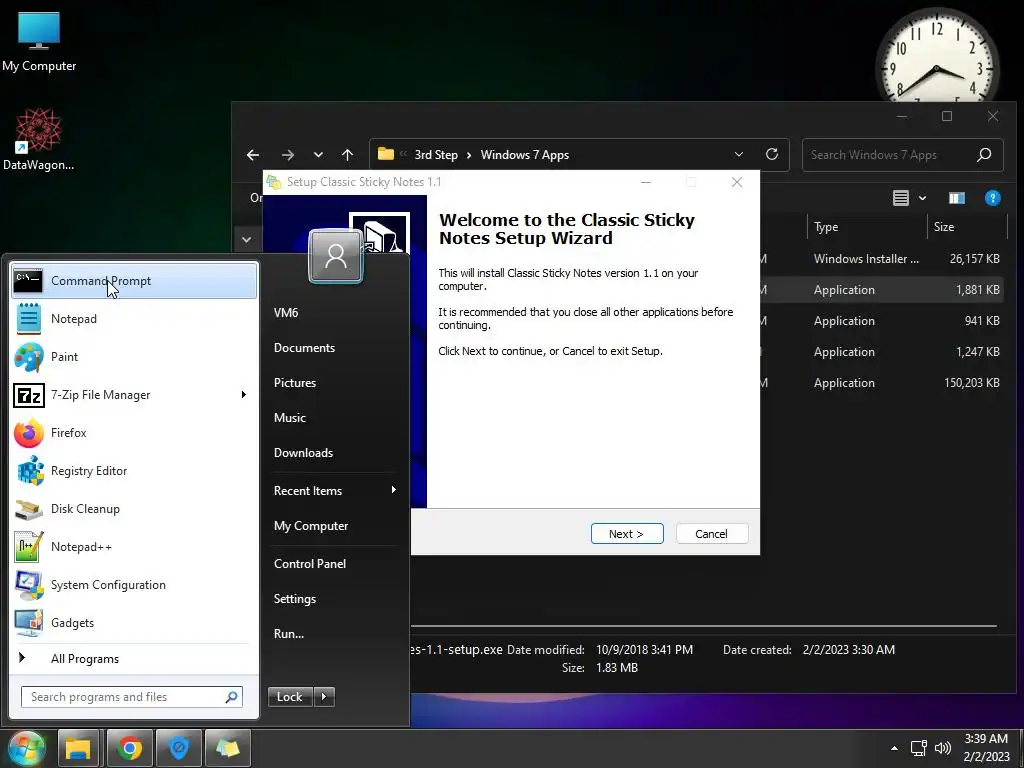Open Downloads from Start menu
The height and width of the screenshot is (768, 1024).
[303, 453]
